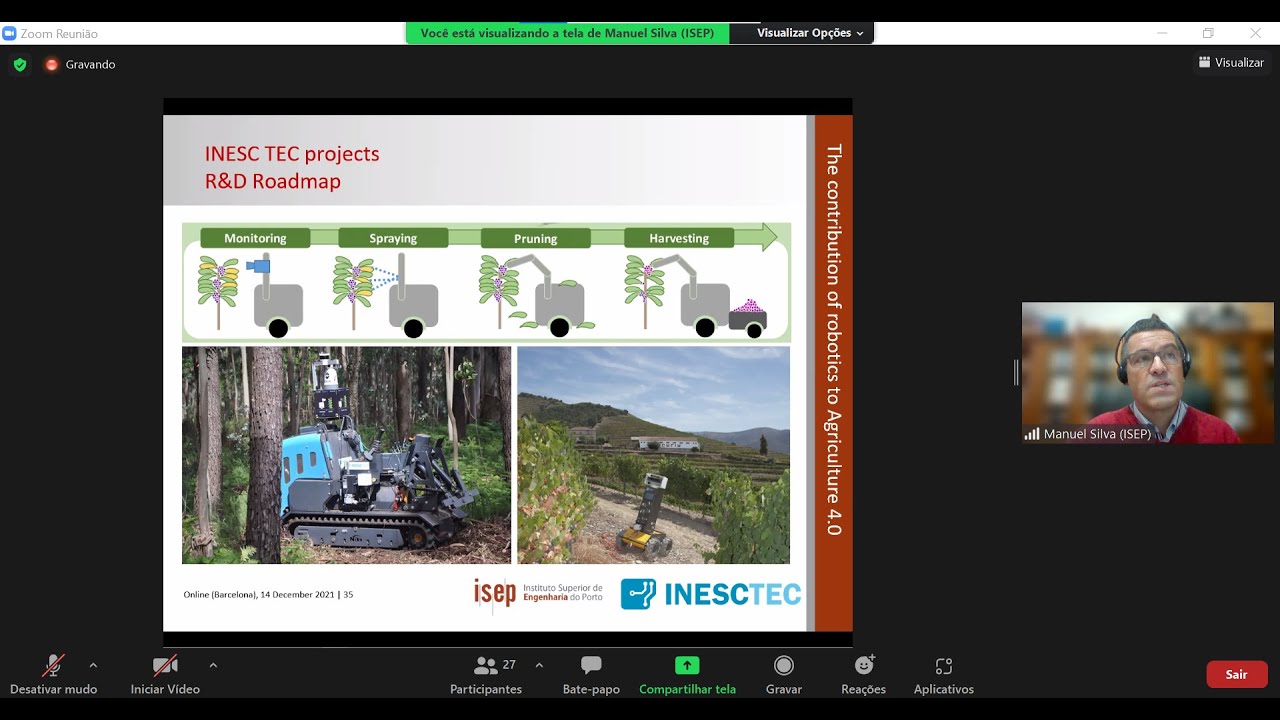This screenshot has width=1280, height=720.
Task: Click the Pruning label on the slide
Action: click(x=536, y=238)
